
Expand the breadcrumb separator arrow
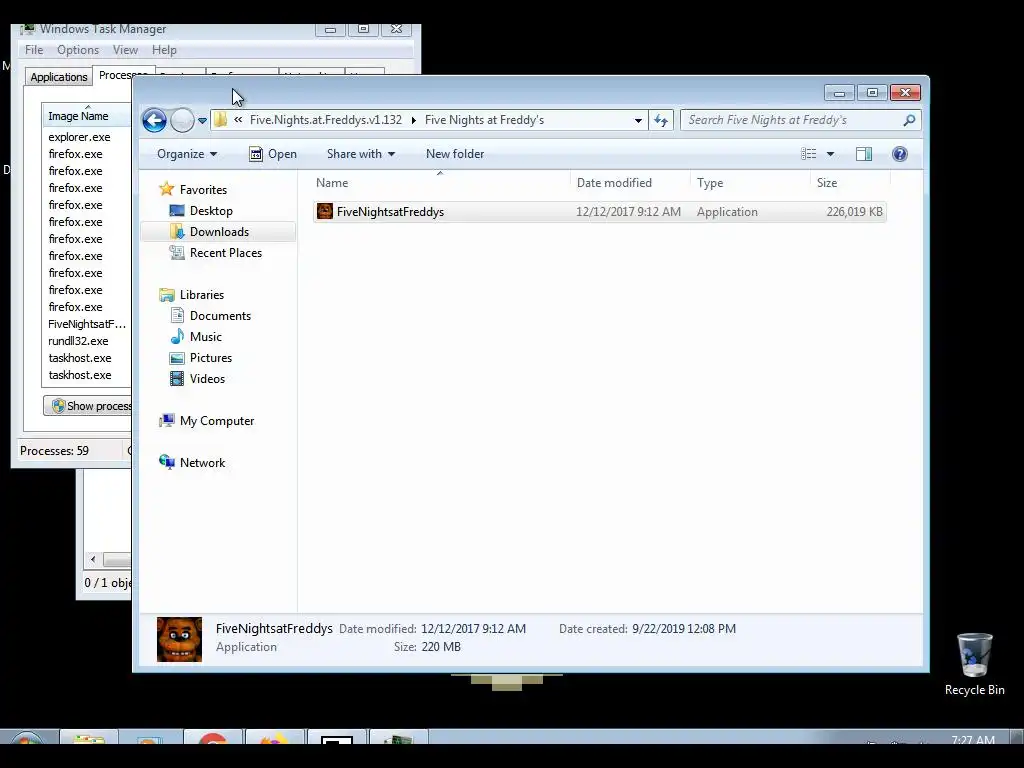click(413, 120)
